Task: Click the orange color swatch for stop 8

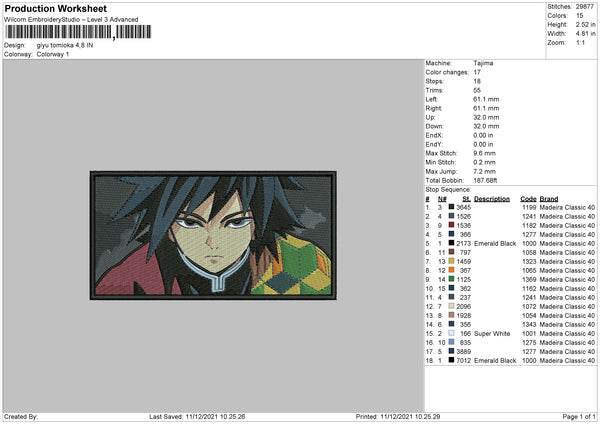Action: (x=451, y=270)
